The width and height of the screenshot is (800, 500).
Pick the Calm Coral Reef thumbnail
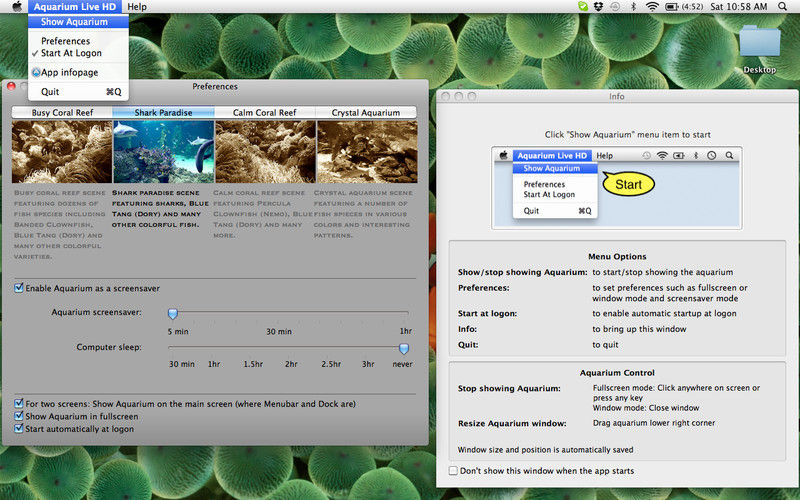265,152
